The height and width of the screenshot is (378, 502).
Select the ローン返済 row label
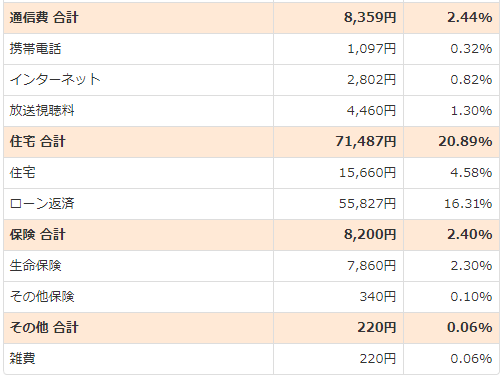click(42, 204)
